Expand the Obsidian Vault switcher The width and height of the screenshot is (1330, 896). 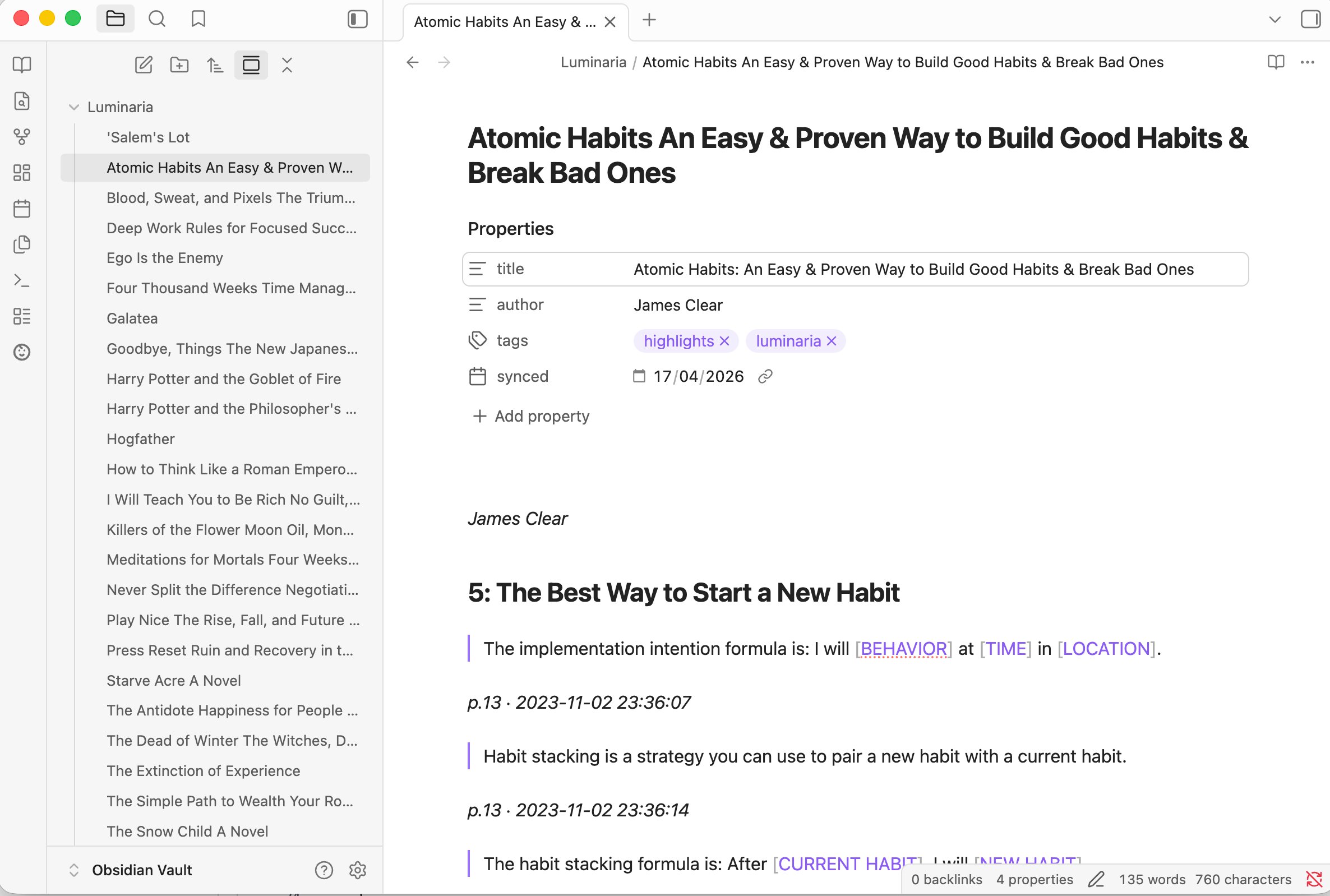click(74, 870)
